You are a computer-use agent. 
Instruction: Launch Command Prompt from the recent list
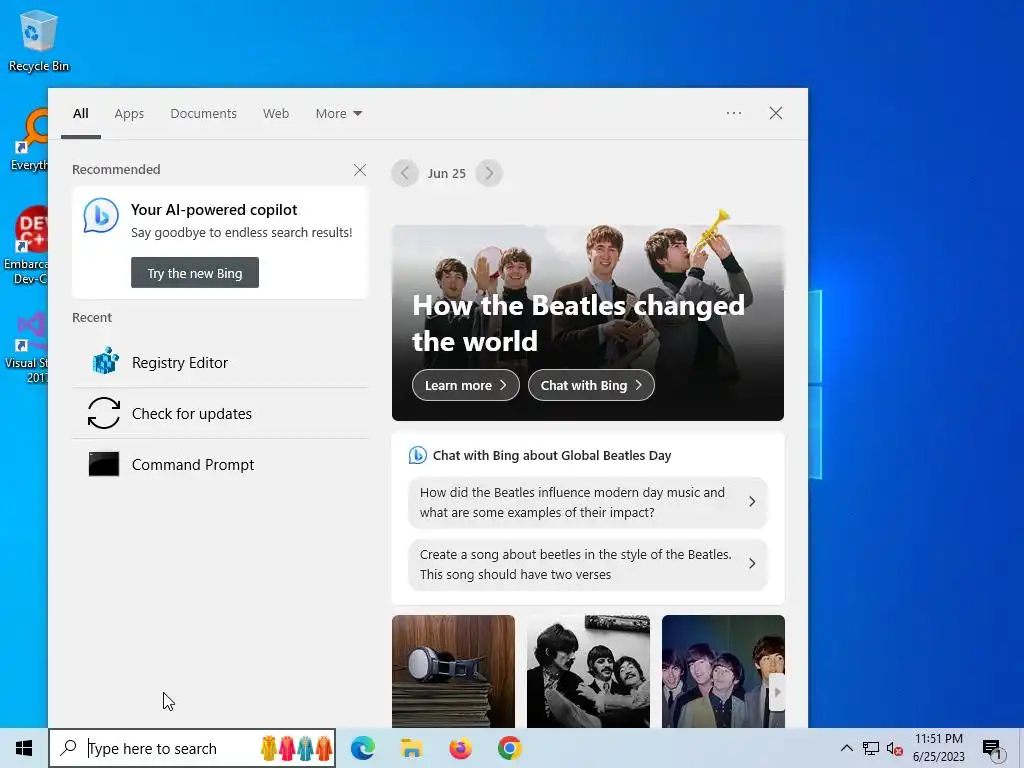point(220,464)
